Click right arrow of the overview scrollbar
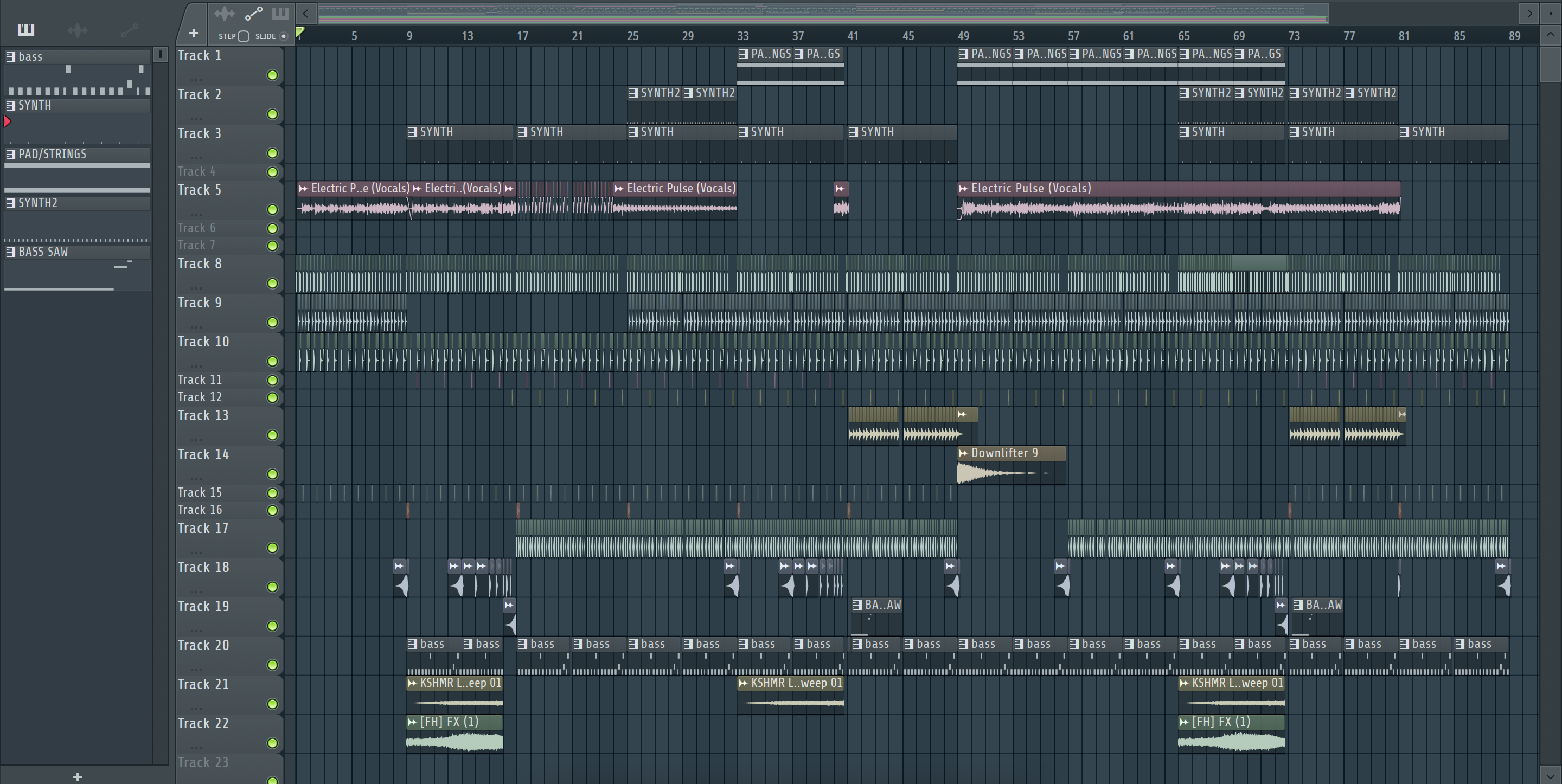This screenshot has height=784, width=1562. click(x=1529, y=14)
